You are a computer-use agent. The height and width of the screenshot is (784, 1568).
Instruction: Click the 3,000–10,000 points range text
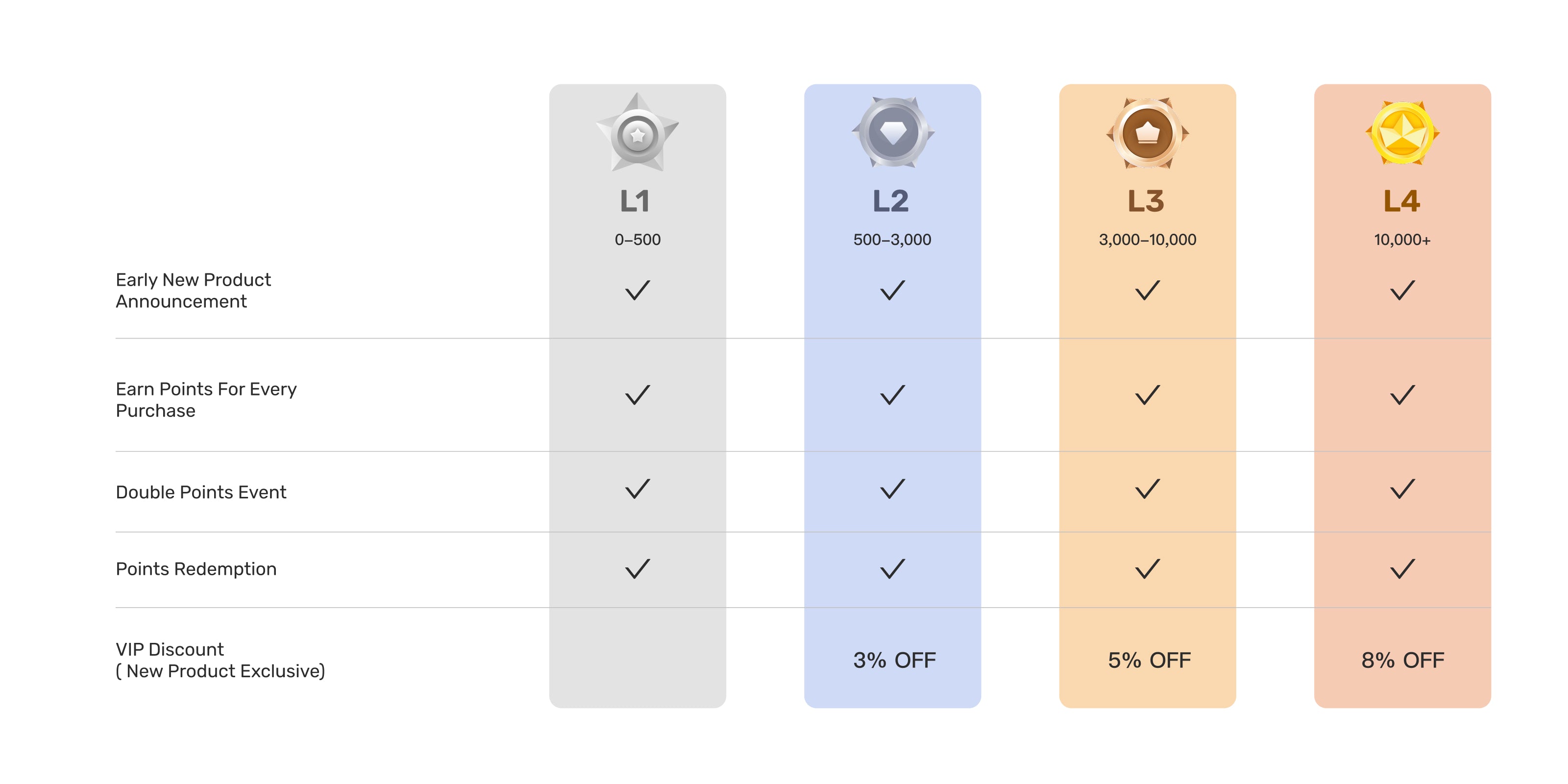(x=1148, y=240)
